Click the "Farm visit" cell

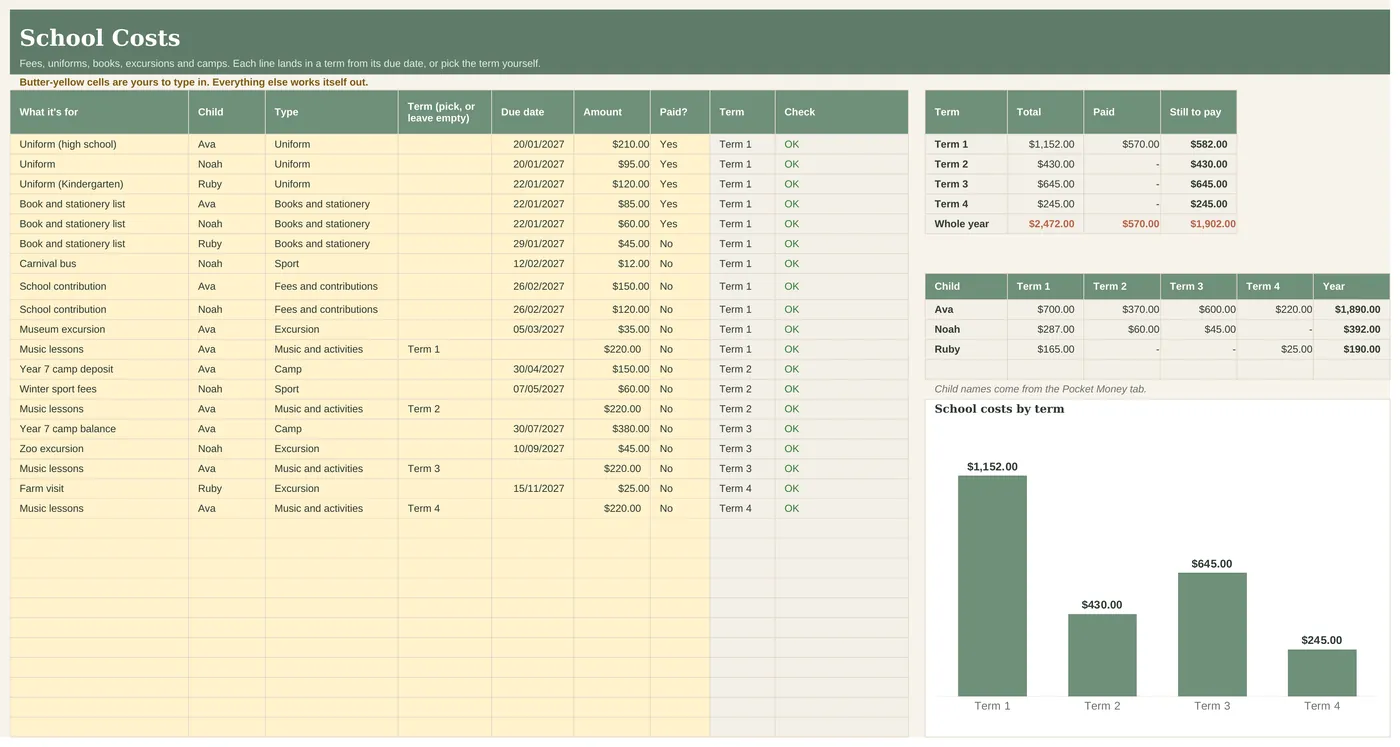[x=99, y=489]
